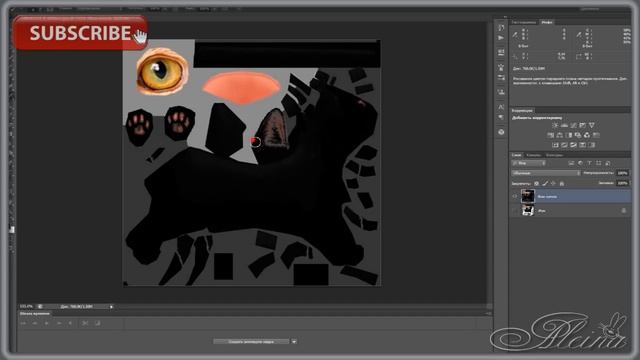This screenshot has height=360, width=640.
Task: Open the Character panel icon
Action: pyautogui.click(x=501, y=107)
